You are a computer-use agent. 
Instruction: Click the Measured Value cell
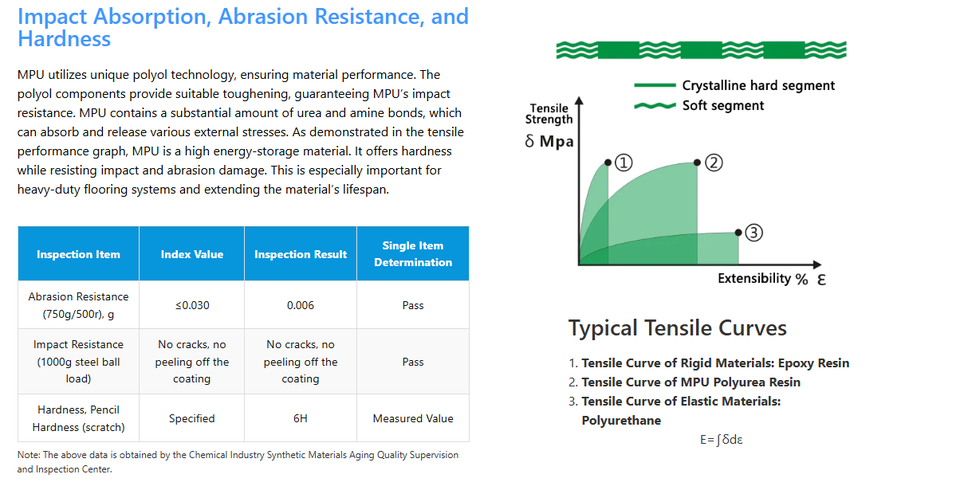pyautogui.click(x=413, y=419)
